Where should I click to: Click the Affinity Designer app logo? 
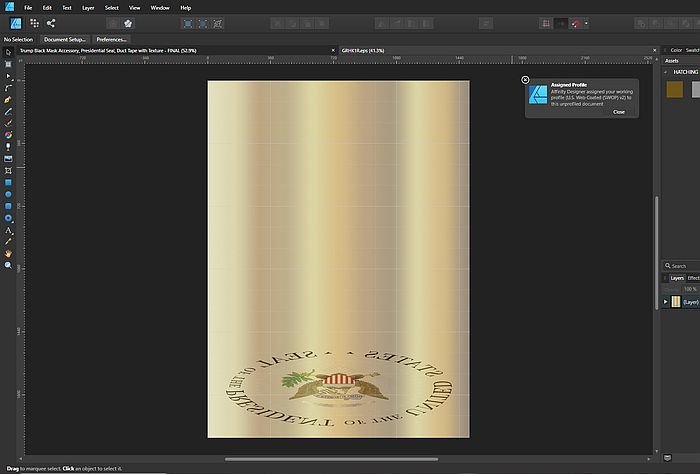coord(9,7)
